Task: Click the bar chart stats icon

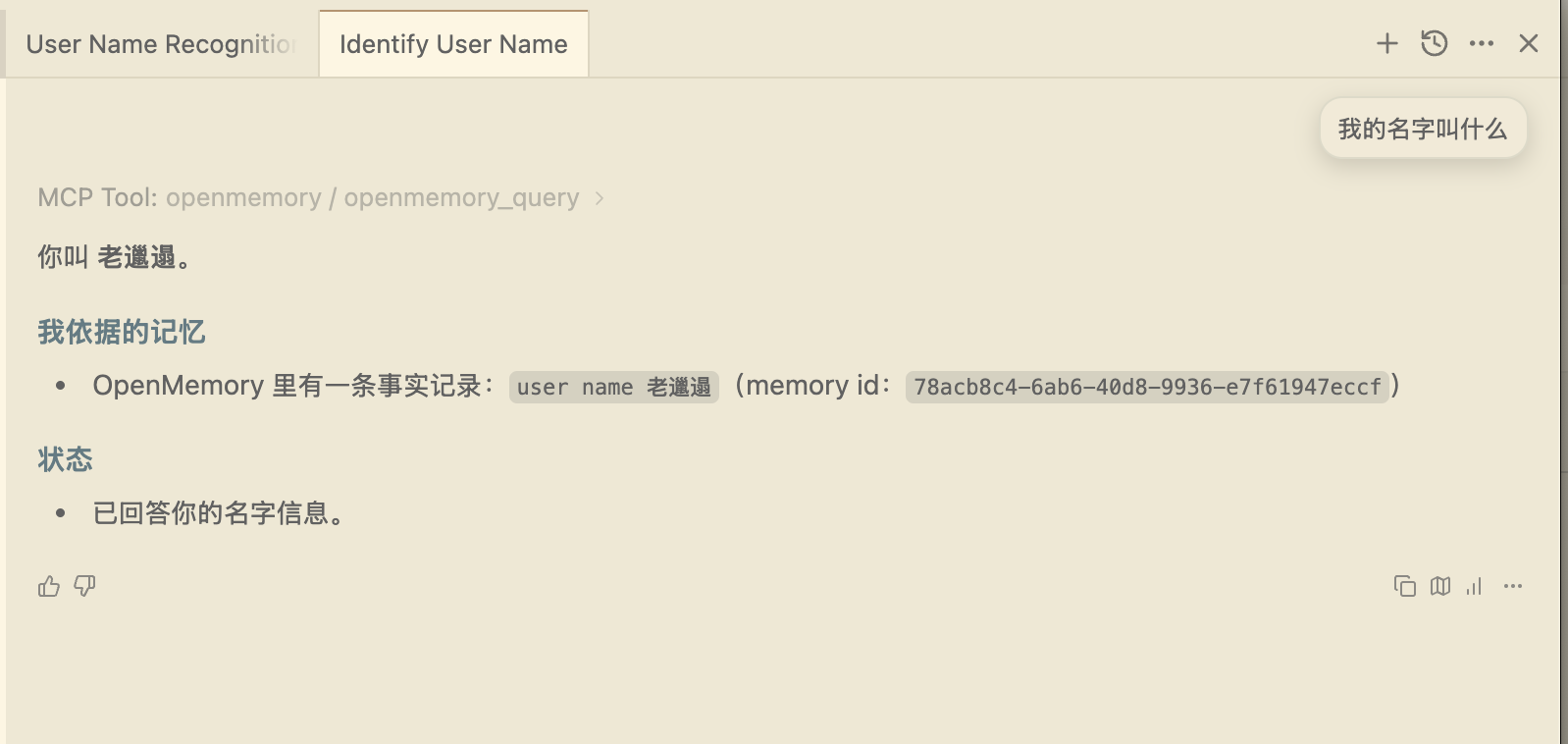Action: (1473, 586)
